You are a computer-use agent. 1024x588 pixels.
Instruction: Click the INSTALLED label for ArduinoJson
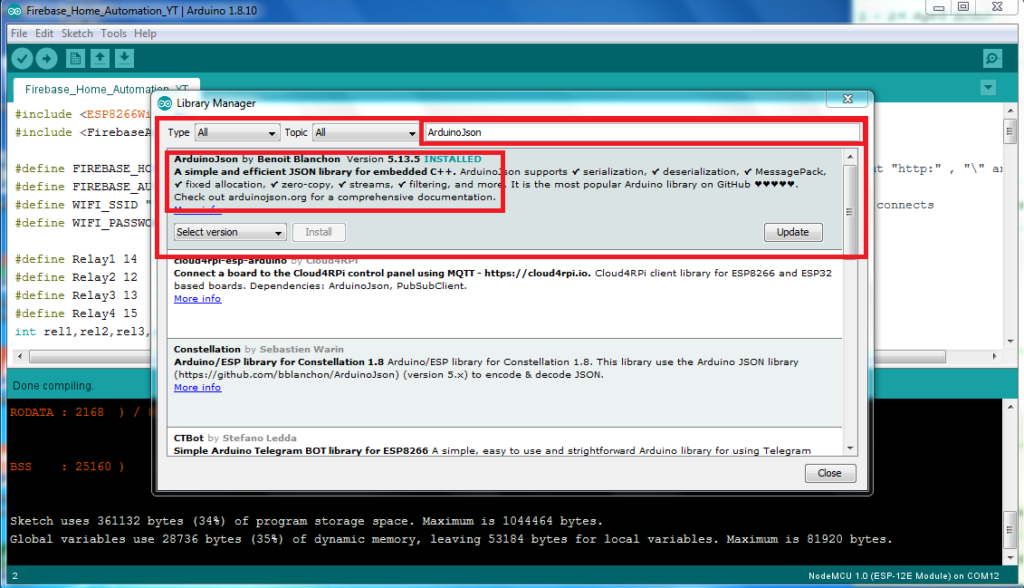pyautogui.click(x=453, y=159)
